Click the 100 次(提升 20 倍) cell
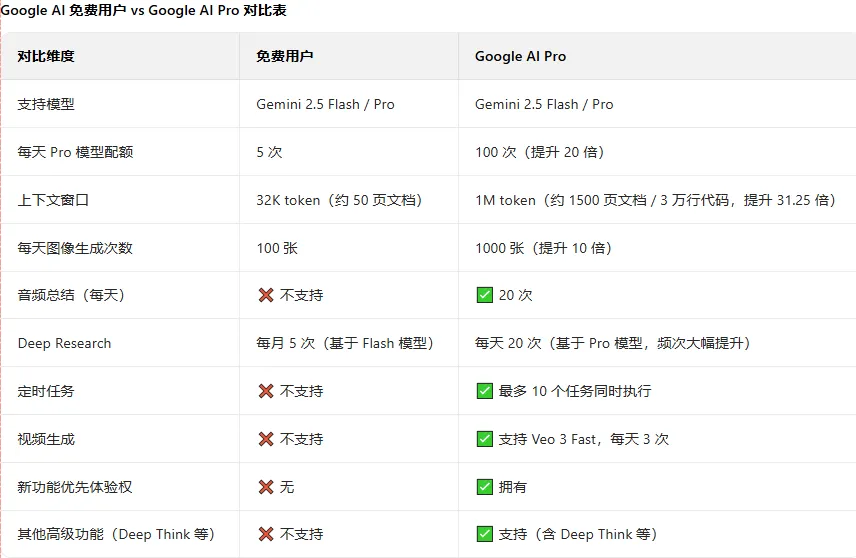856x558 pixels. pyautogui.click(x=539, y=152)
